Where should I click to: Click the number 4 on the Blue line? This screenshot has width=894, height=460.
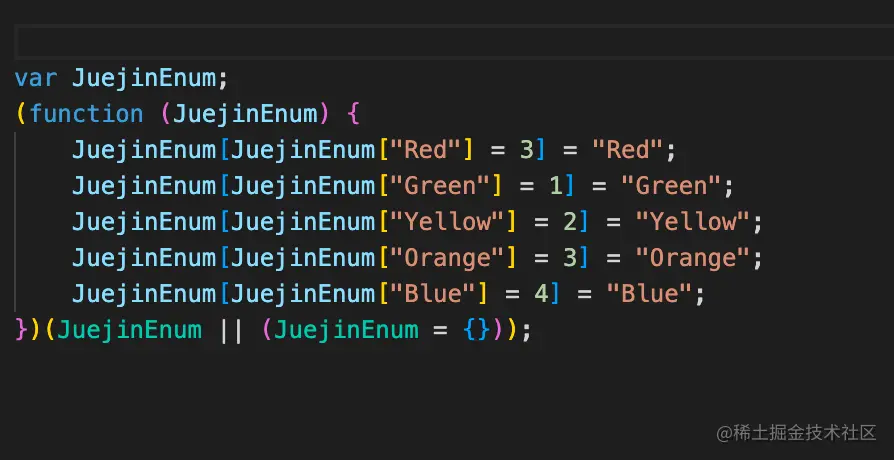point(541,294)
